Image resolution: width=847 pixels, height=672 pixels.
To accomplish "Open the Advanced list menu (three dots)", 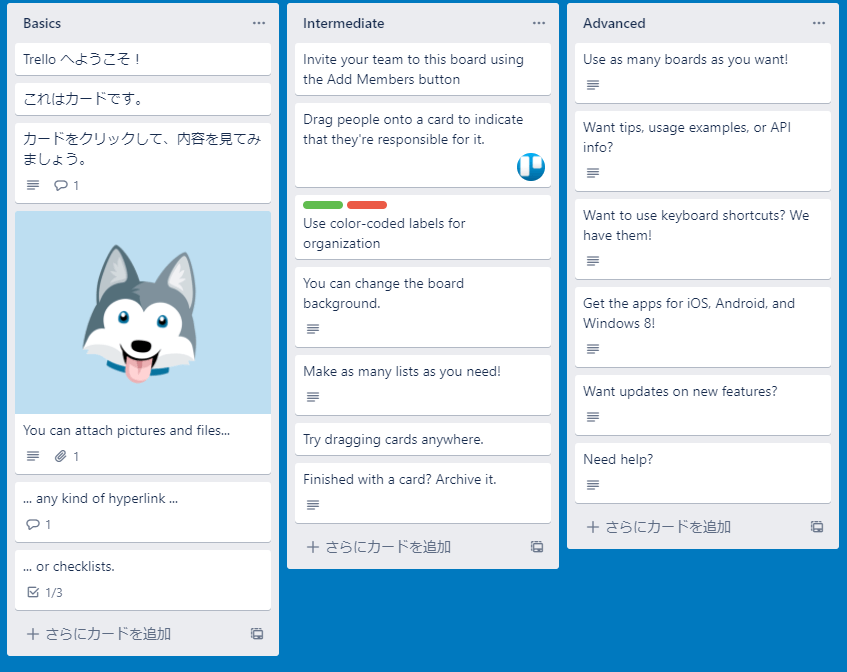I will (x=818, y=23).
